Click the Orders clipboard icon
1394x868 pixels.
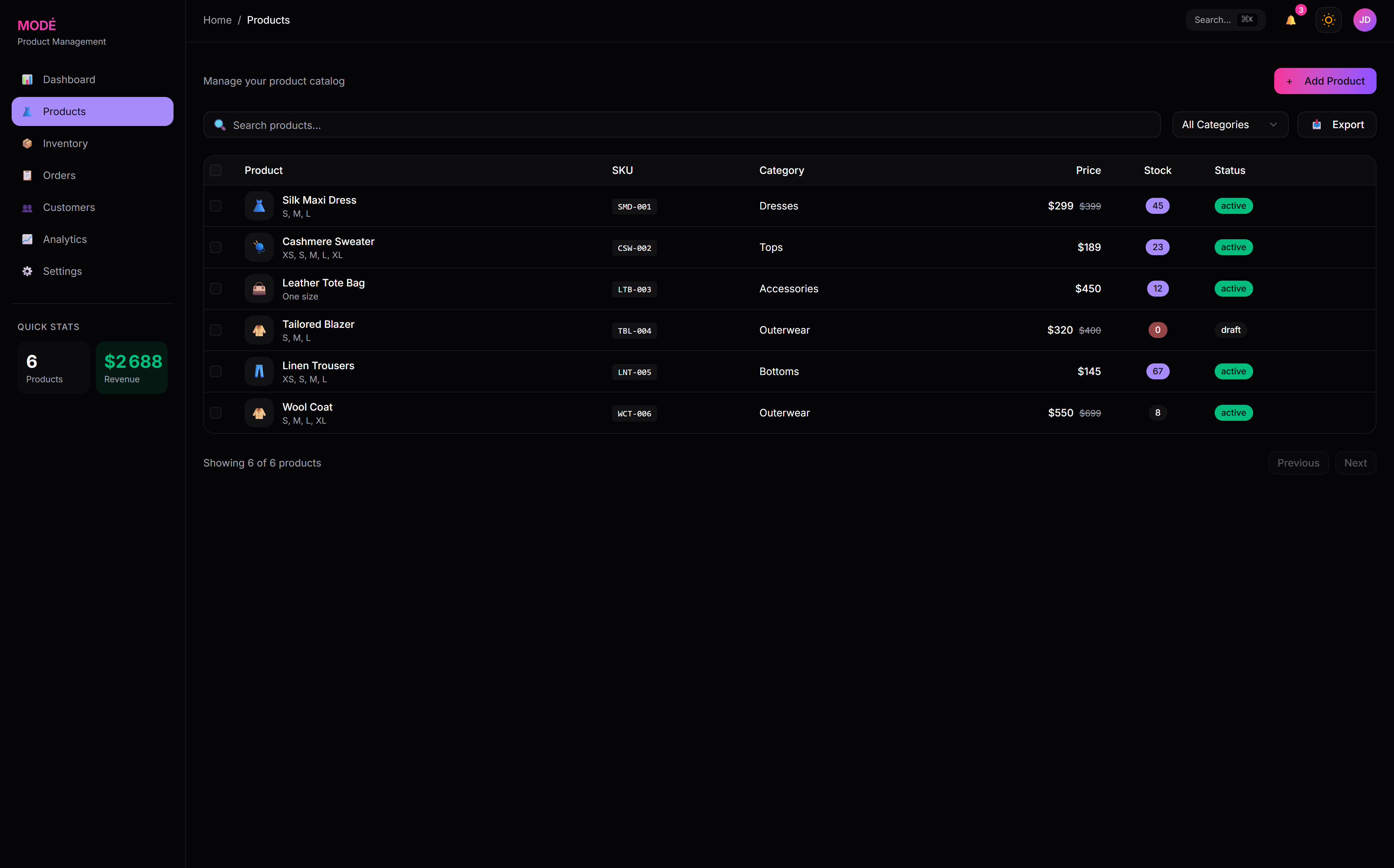(27, 175)
